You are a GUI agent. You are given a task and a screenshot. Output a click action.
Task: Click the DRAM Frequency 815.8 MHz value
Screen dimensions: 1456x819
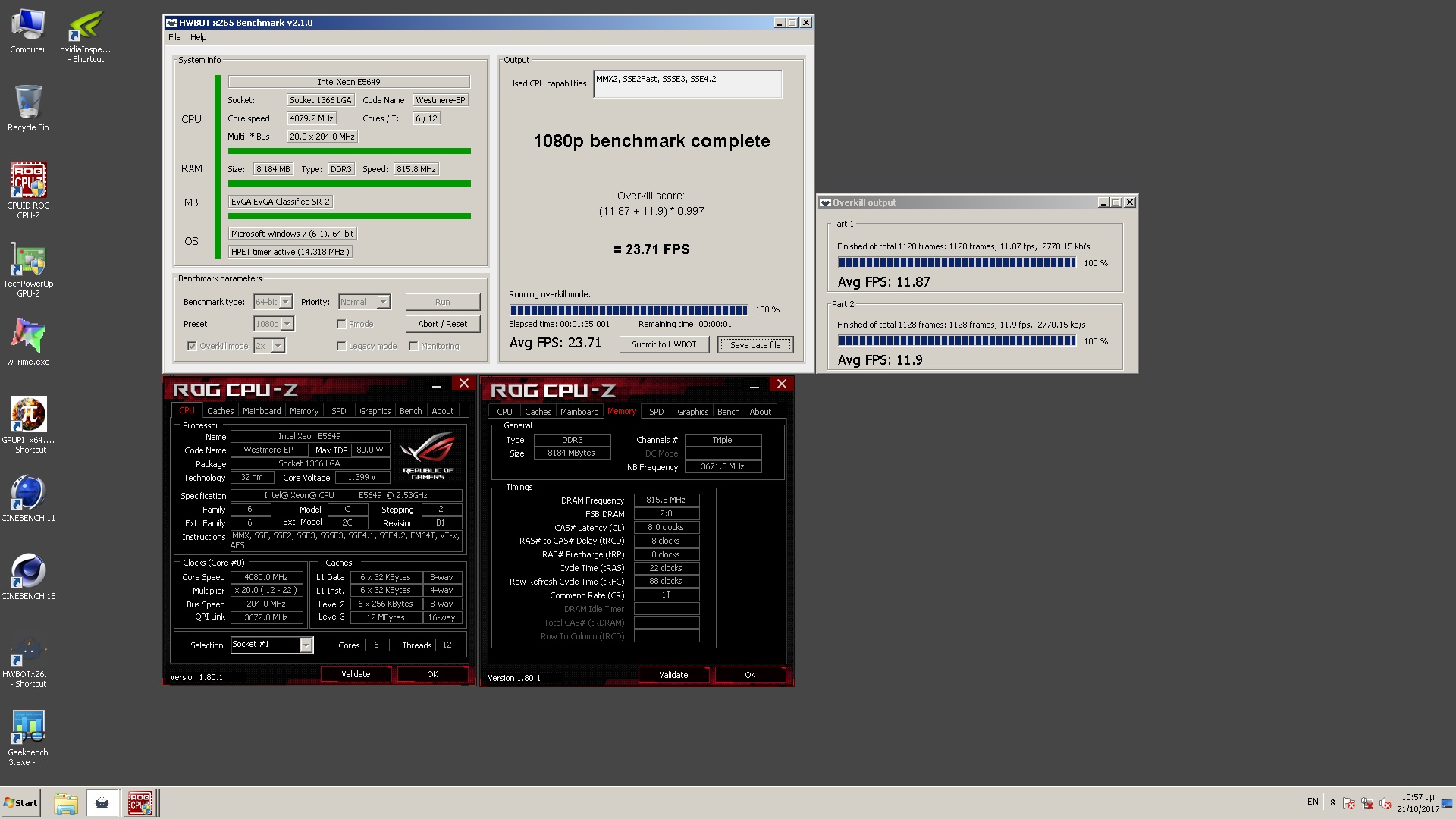[666, 500]
